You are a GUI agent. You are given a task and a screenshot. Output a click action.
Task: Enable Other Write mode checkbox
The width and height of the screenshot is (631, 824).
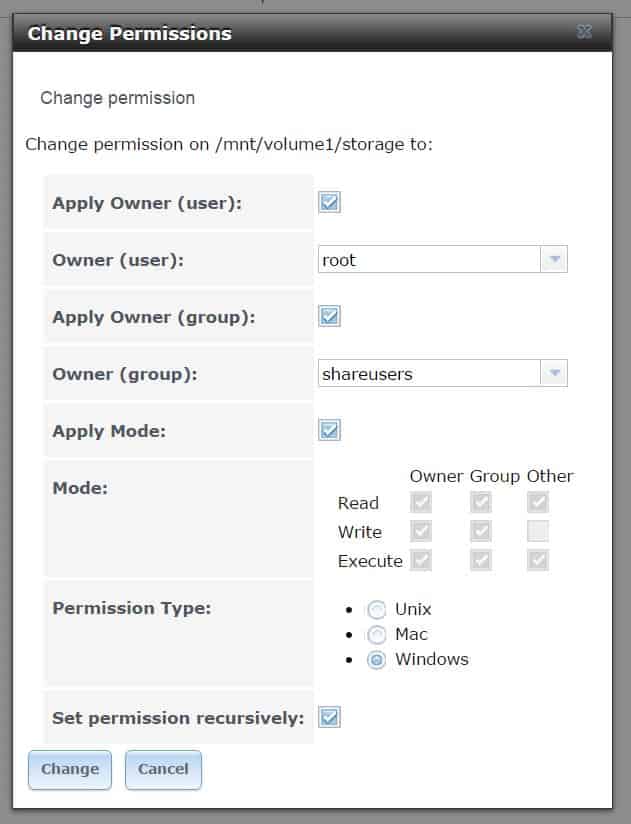pos(539,532)
